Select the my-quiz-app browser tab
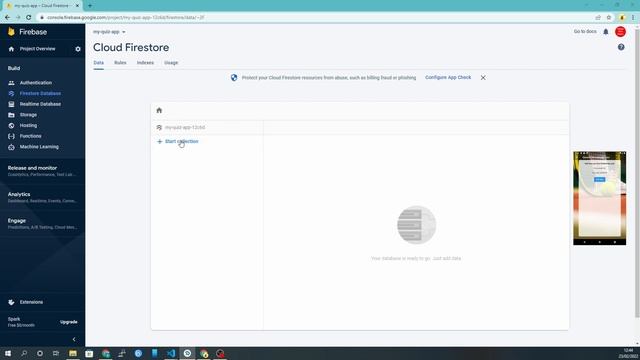Image resolution: width=640 pixels, height=360 pixels. coord(42,6)
